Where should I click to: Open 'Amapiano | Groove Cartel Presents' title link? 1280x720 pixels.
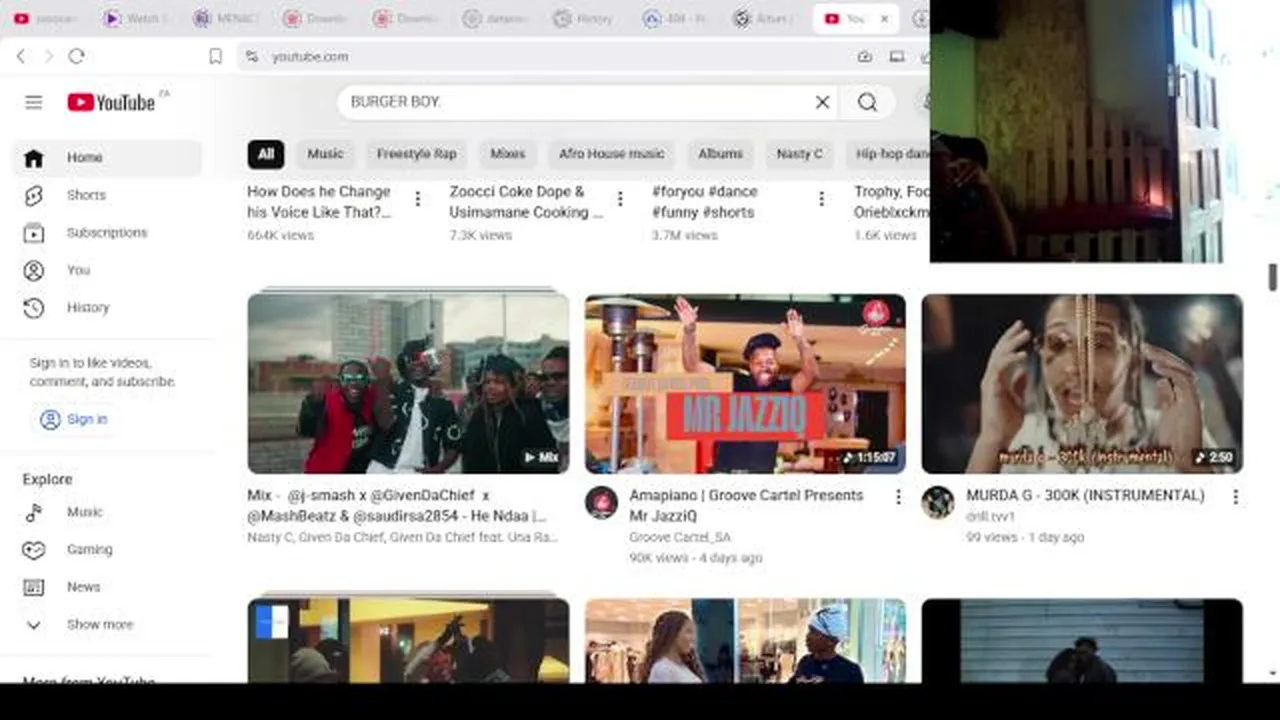(746, 506)
